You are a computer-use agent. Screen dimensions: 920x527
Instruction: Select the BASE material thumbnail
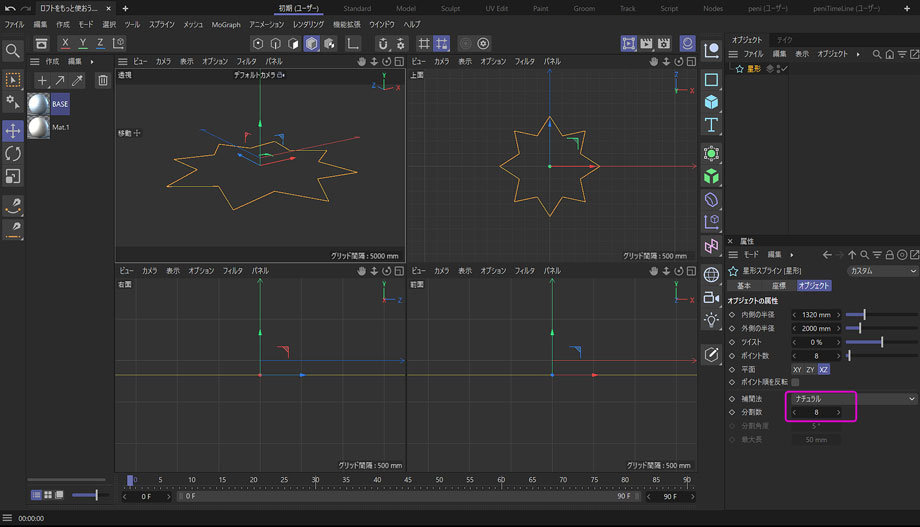click(40, 103)
